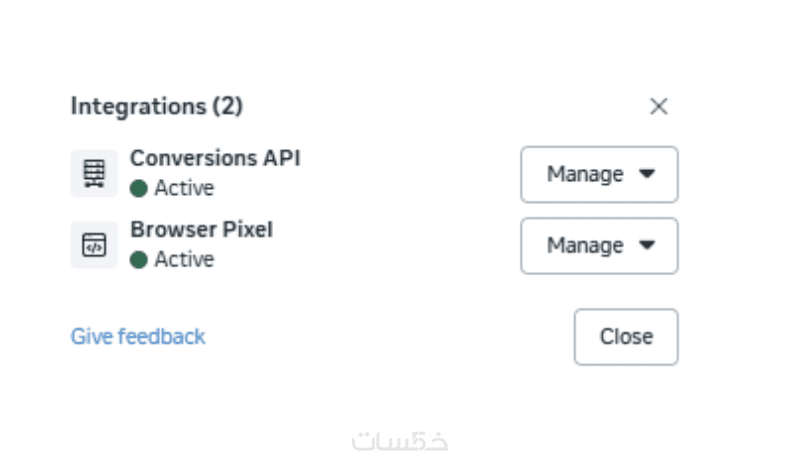This screenshot has height=460, width=800.
Task: Click the word Manage beside Browser Pixel
Action: [x=585, y=245]
